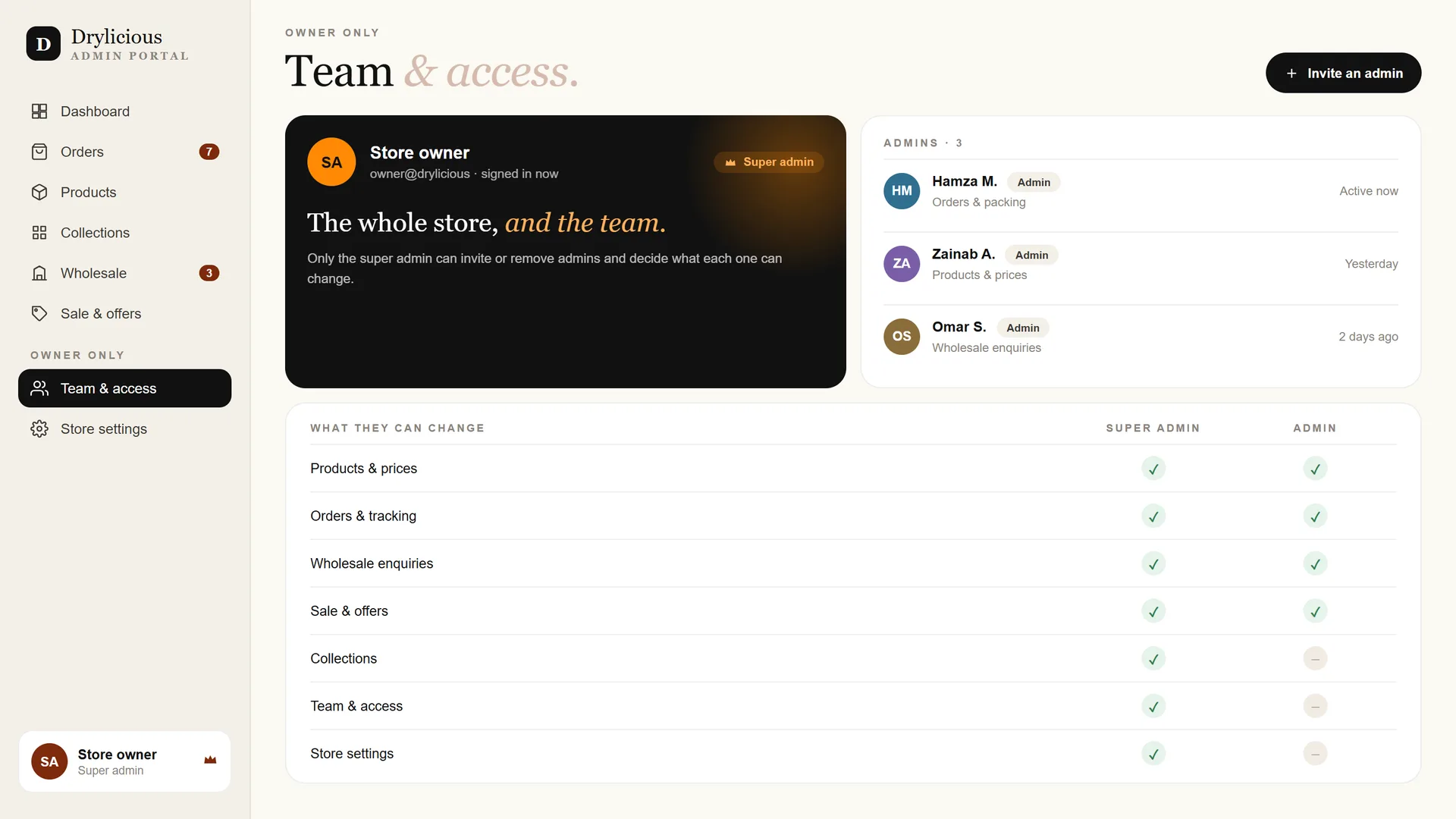
Task: Click the HM avatar for Hamza M.
Action: 902,191
